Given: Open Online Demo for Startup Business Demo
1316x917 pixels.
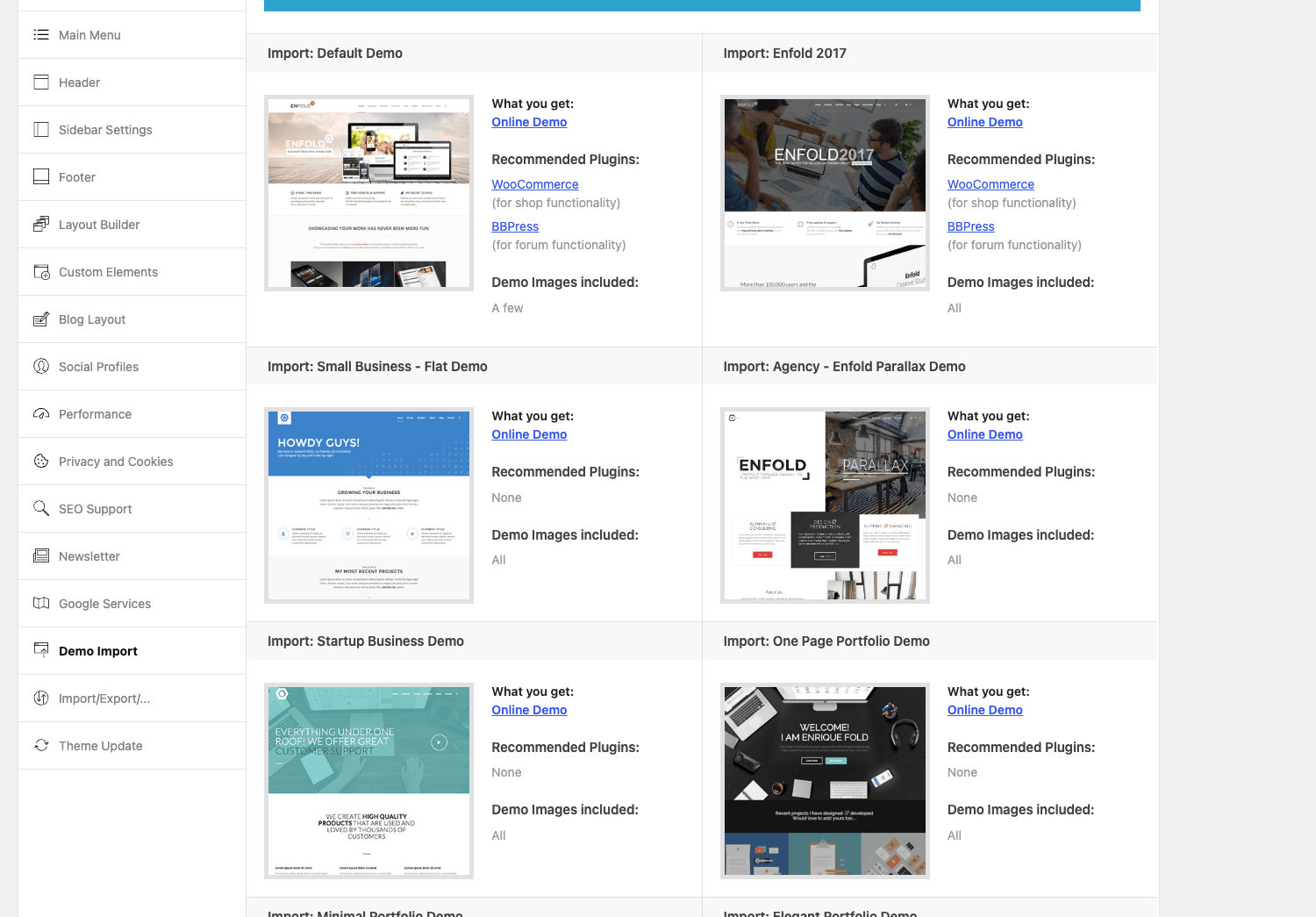Looking at the screenshot, I should pyautogui.click(x=529, y=710).
